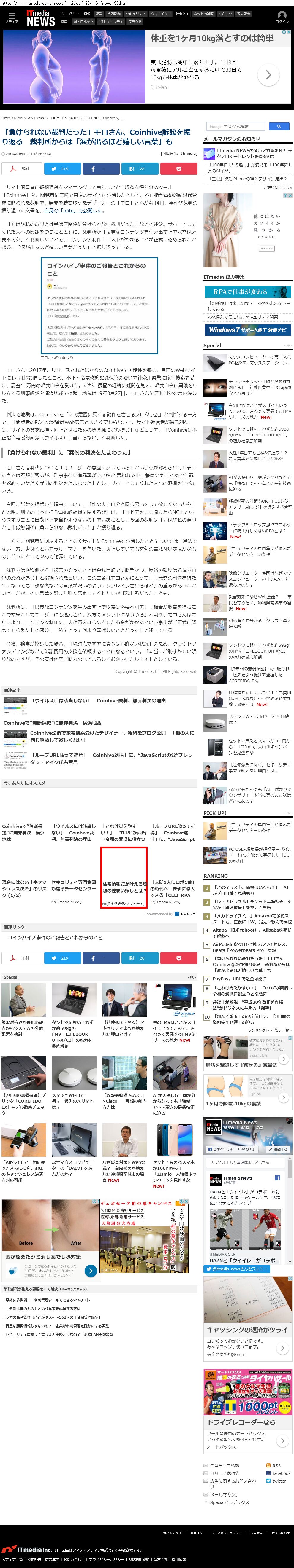Click the top print button
Screen dimensions: 294x1568
coord(21,169)
